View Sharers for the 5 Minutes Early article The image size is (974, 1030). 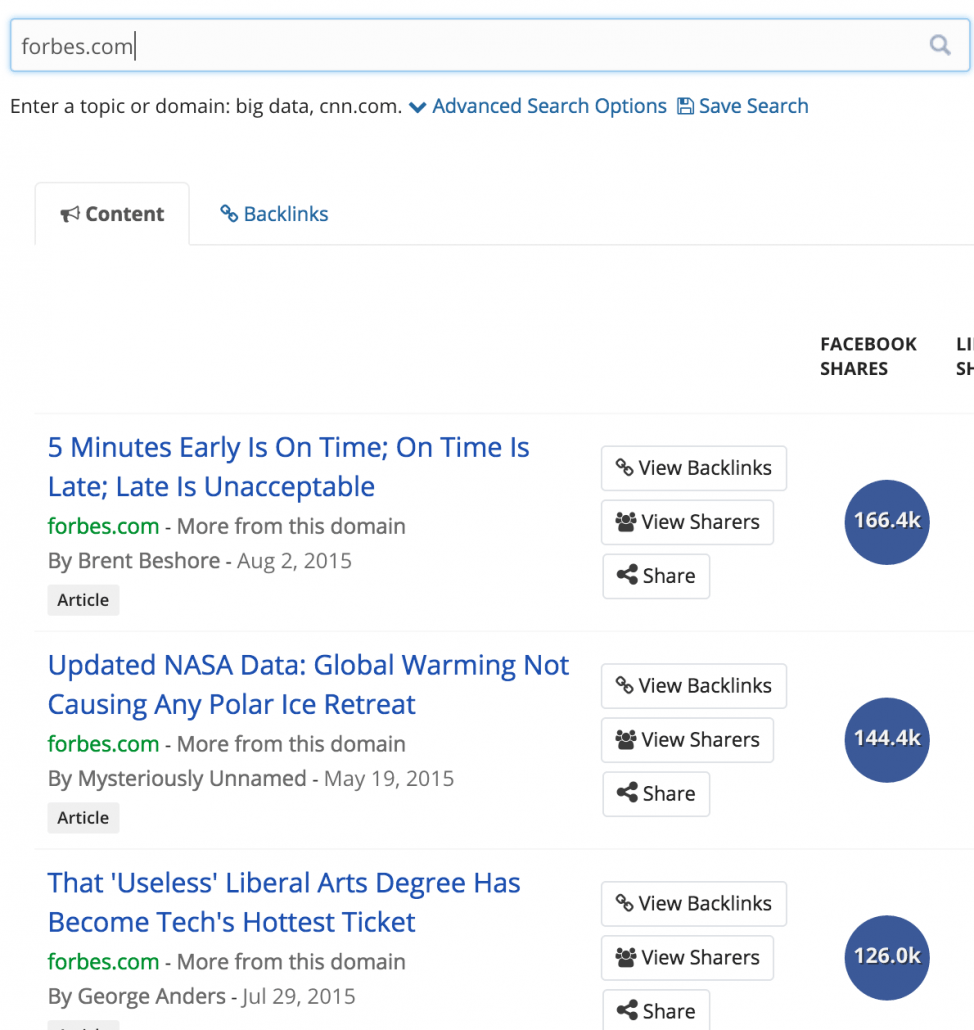(x=687, y=522)
